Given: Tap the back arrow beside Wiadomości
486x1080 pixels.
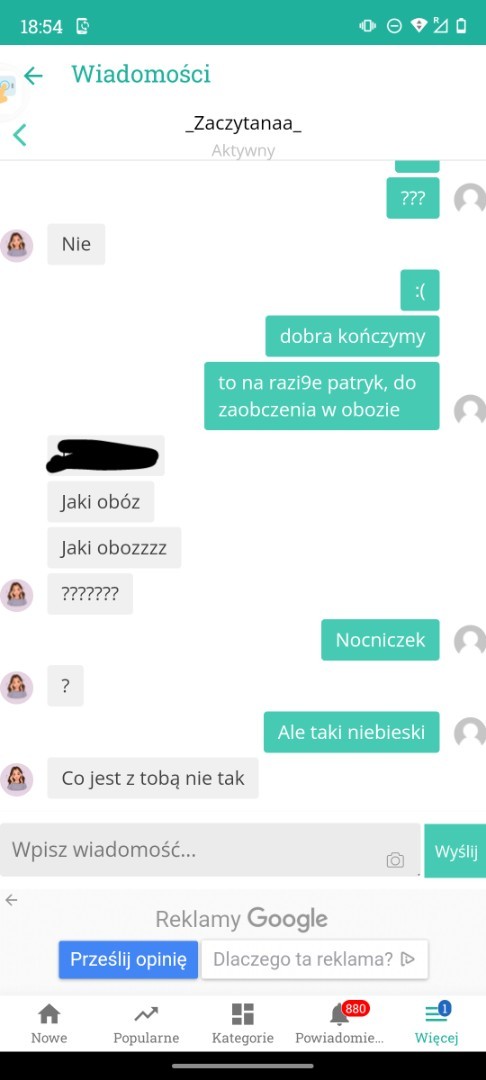Looking at the screenshot, I should 33,75.
